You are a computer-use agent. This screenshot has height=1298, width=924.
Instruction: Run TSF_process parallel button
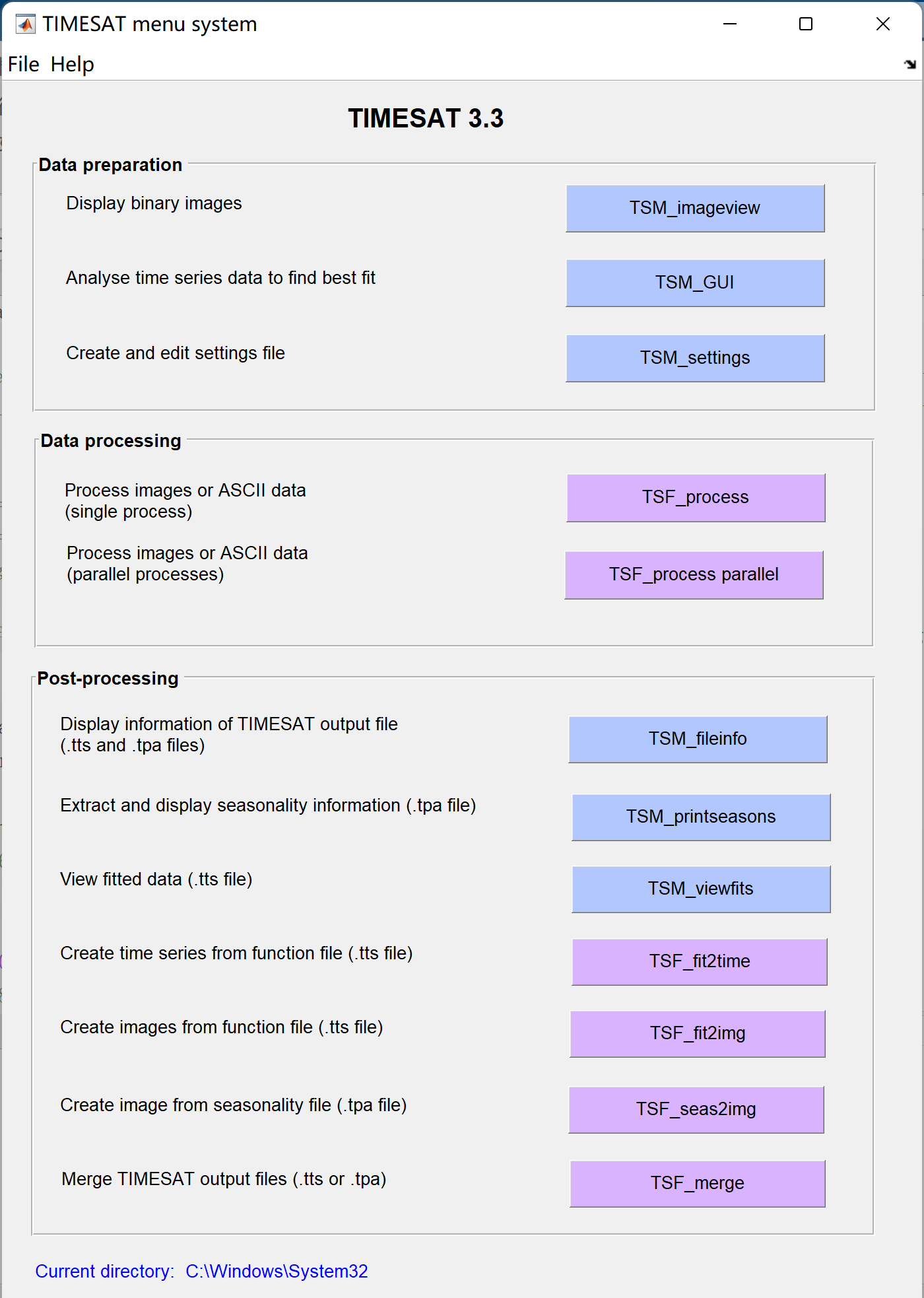pyautogui.click(x=694, y=575)
